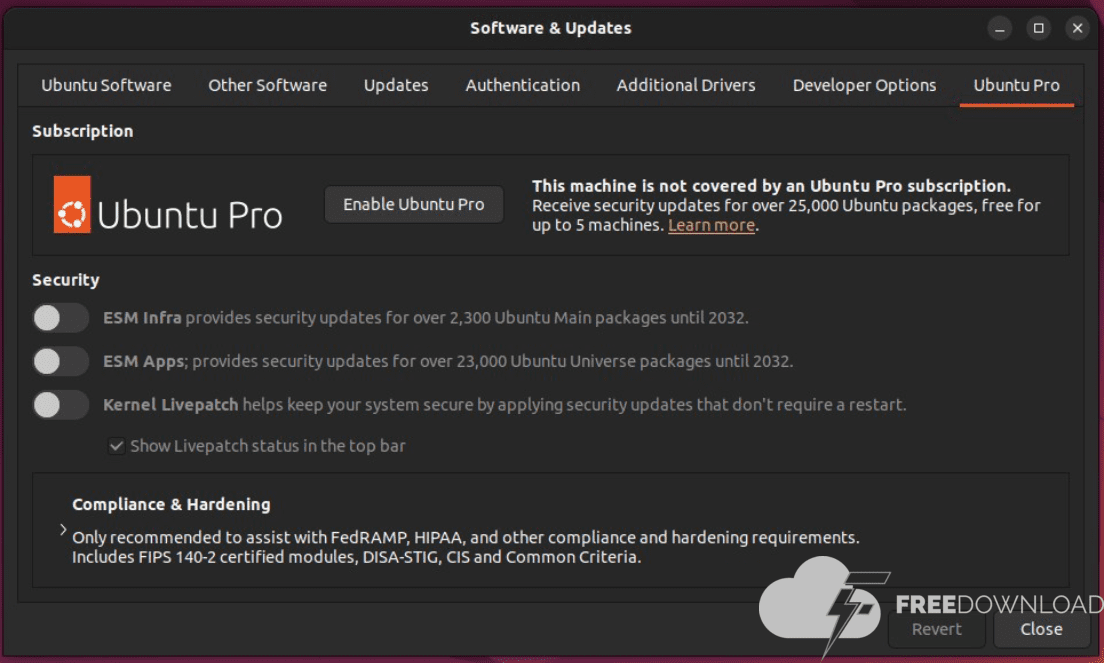Click the Enable Ubuntu Pro button
This screenshot has height=663, width=1104.
[414, 204]
